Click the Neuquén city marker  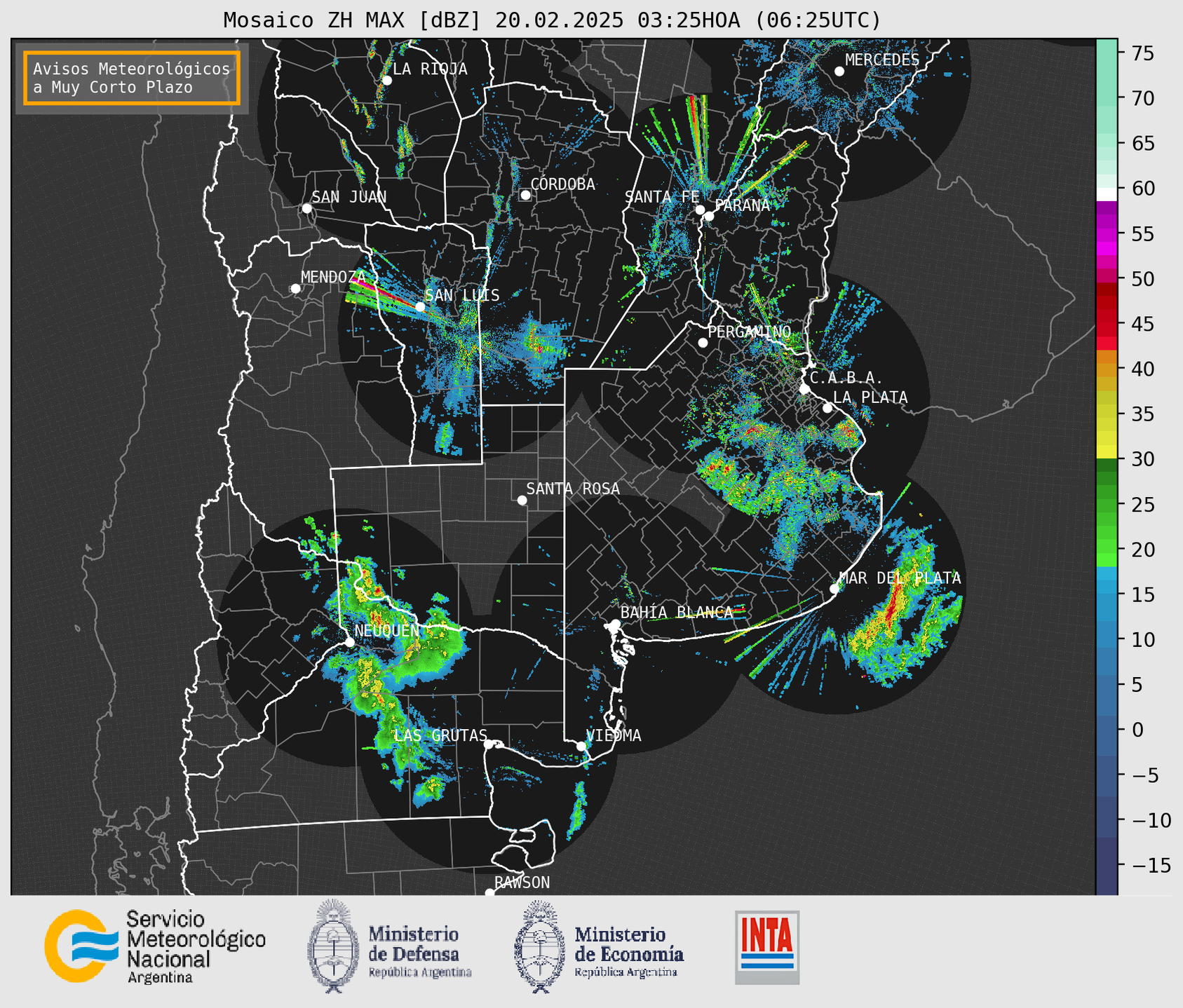349,642
